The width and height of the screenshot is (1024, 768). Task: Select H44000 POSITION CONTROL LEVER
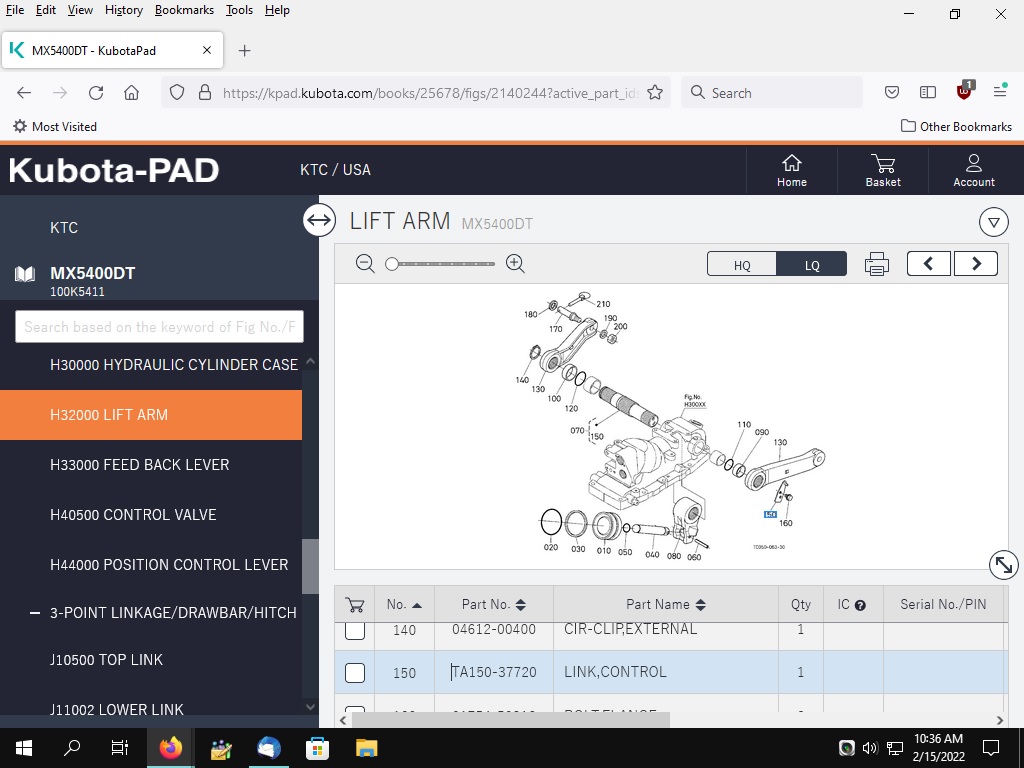click(x=169, y=565)
